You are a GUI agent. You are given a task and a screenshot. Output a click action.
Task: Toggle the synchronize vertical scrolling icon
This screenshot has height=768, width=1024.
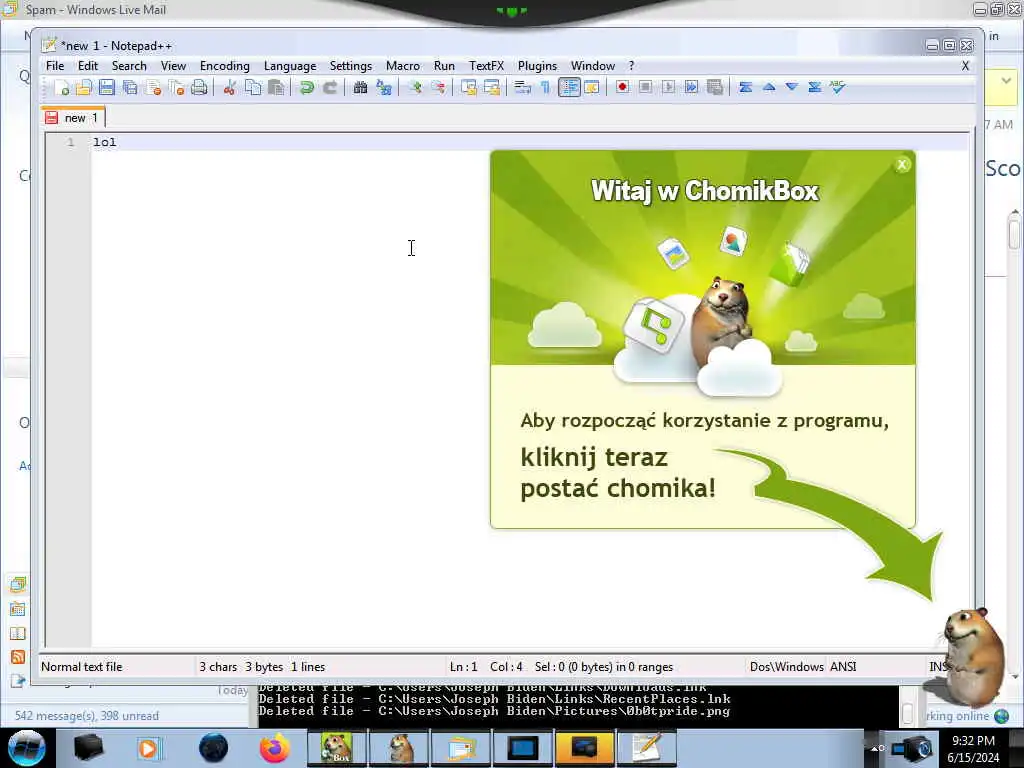pos(468,87)
